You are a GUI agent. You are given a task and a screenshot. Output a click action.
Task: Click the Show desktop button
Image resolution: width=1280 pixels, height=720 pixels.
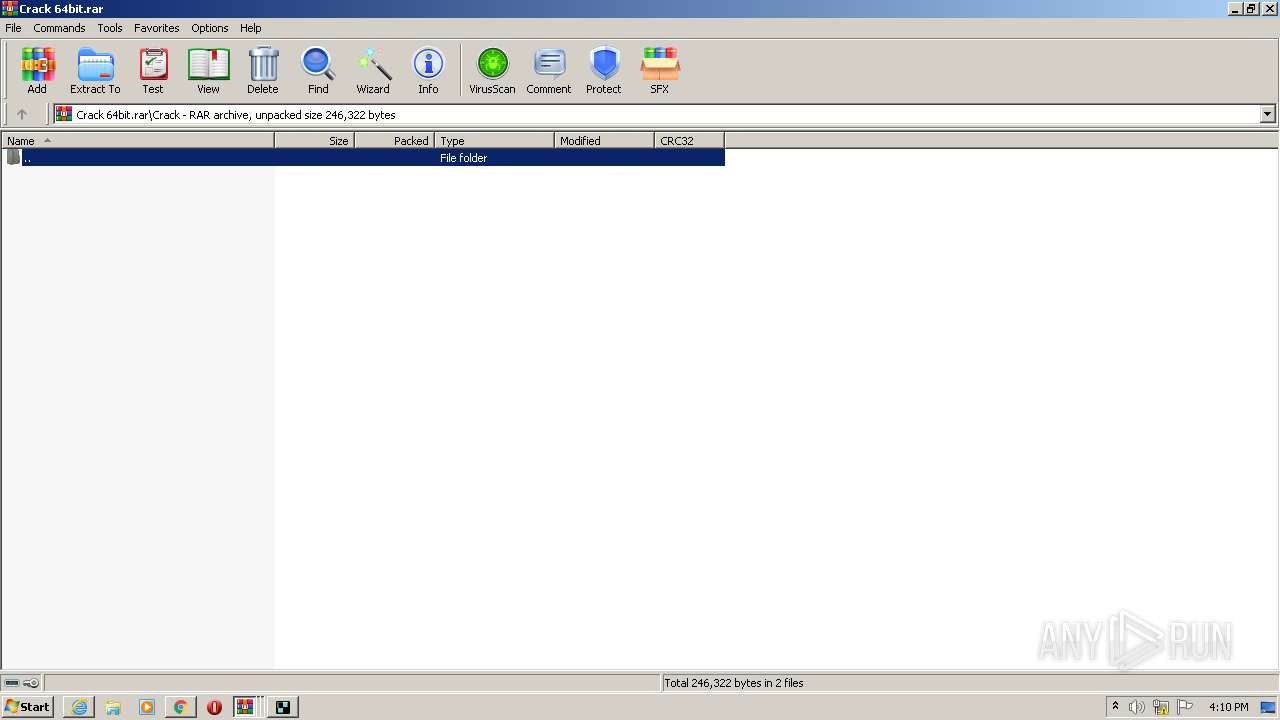(1269, 707)
